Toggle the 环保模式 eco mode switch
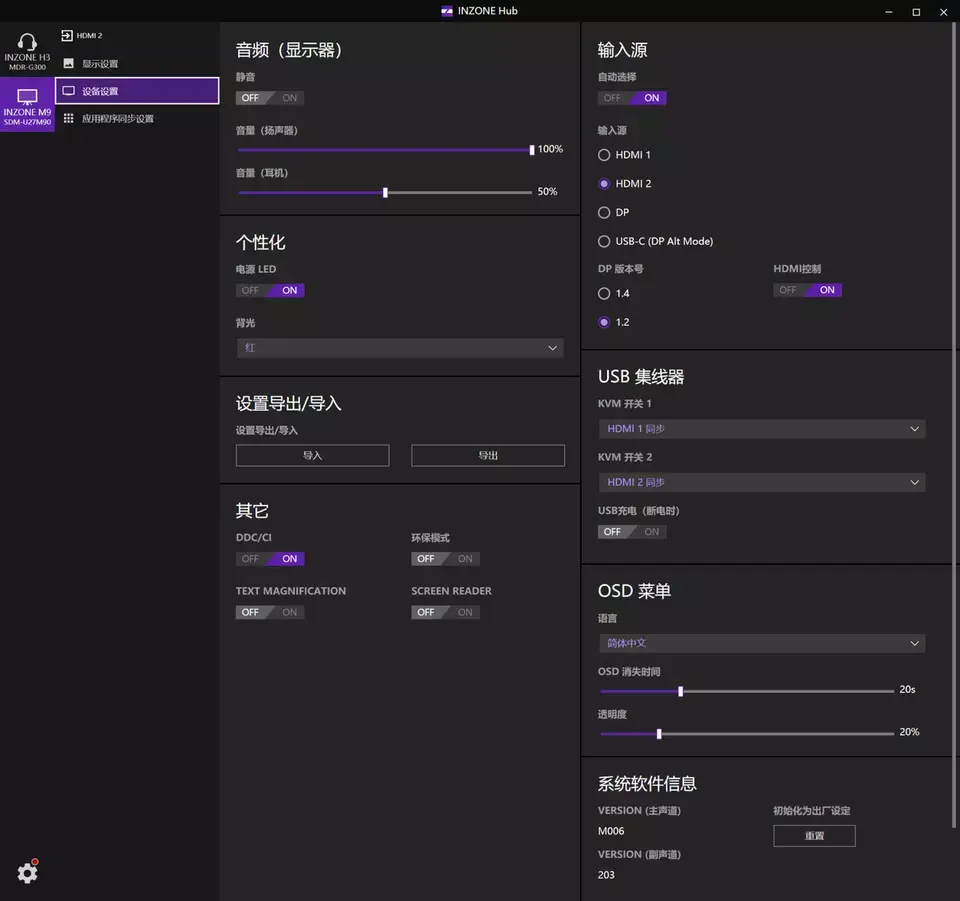The width and height of the screenshot is (960, 901). [446, 558]
